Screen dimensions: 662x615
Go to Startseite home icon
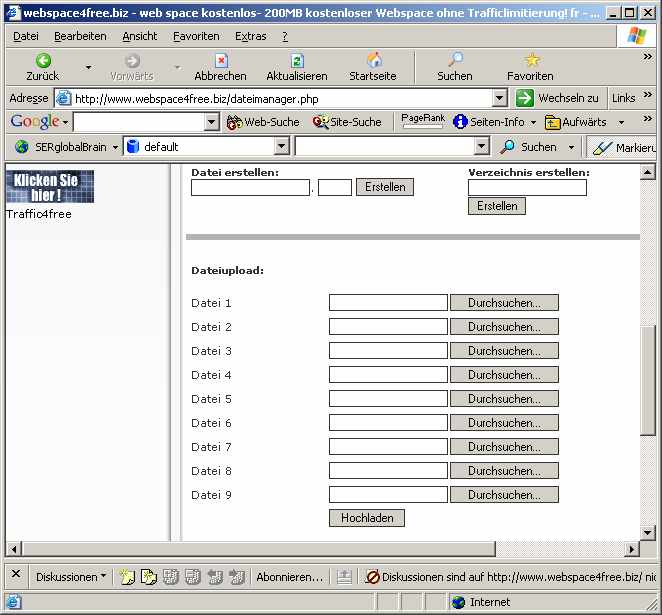tap(374, 61)
